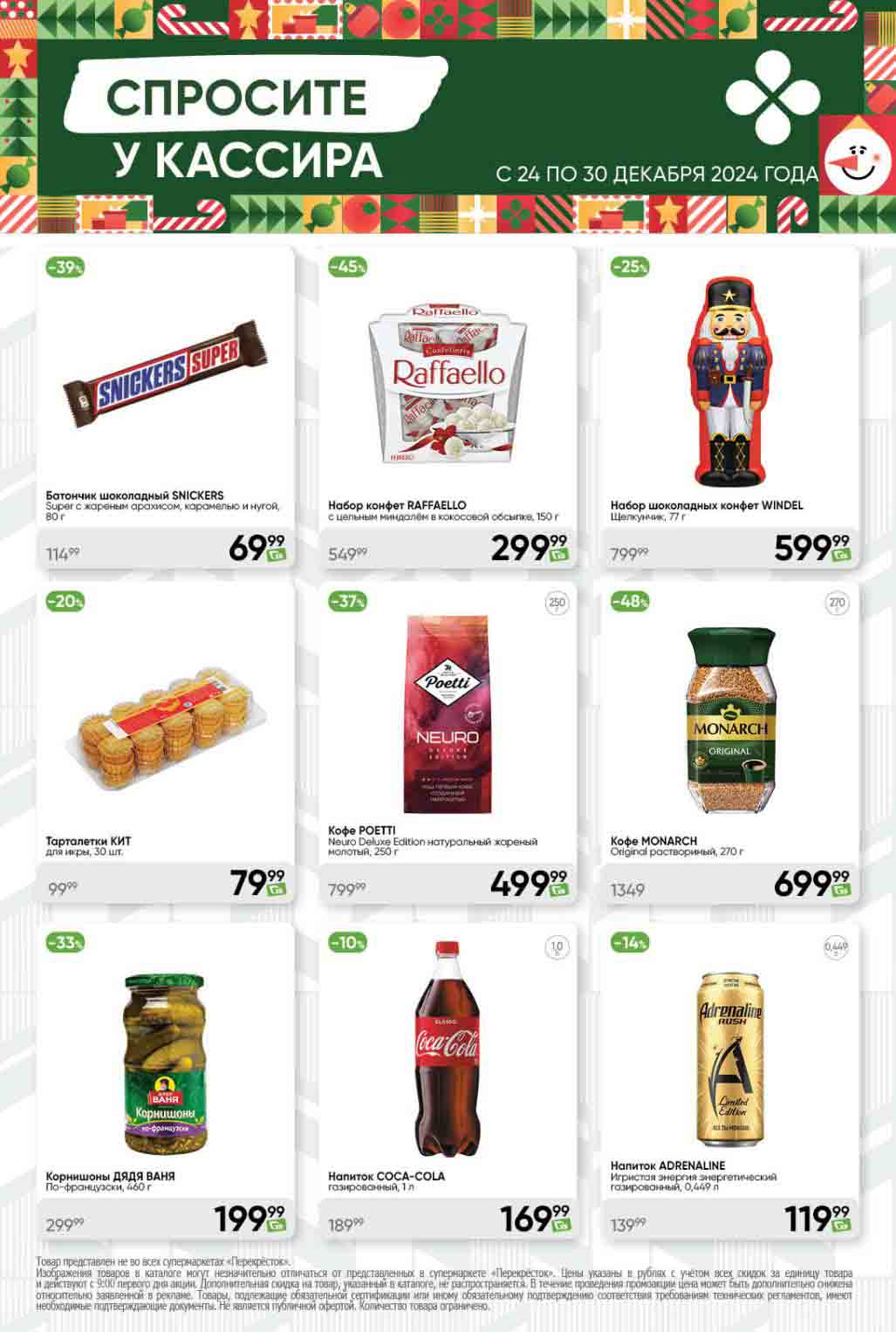Viewport: 896px width, 1332px height.
Task: Click the -33% badge on Дядя Ваня pickles
Action: tap(65, 942)
